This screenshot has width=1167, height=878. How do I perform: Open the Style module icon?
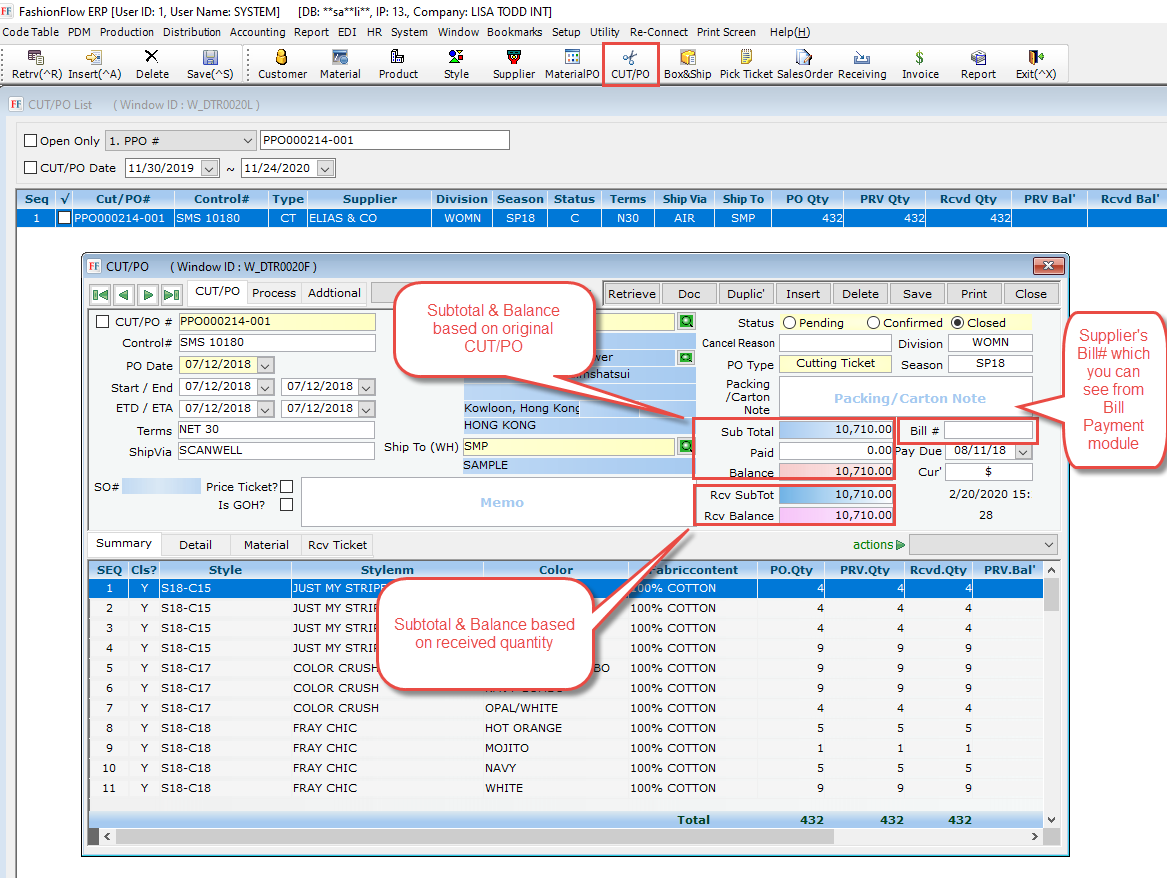pos(456,64)
